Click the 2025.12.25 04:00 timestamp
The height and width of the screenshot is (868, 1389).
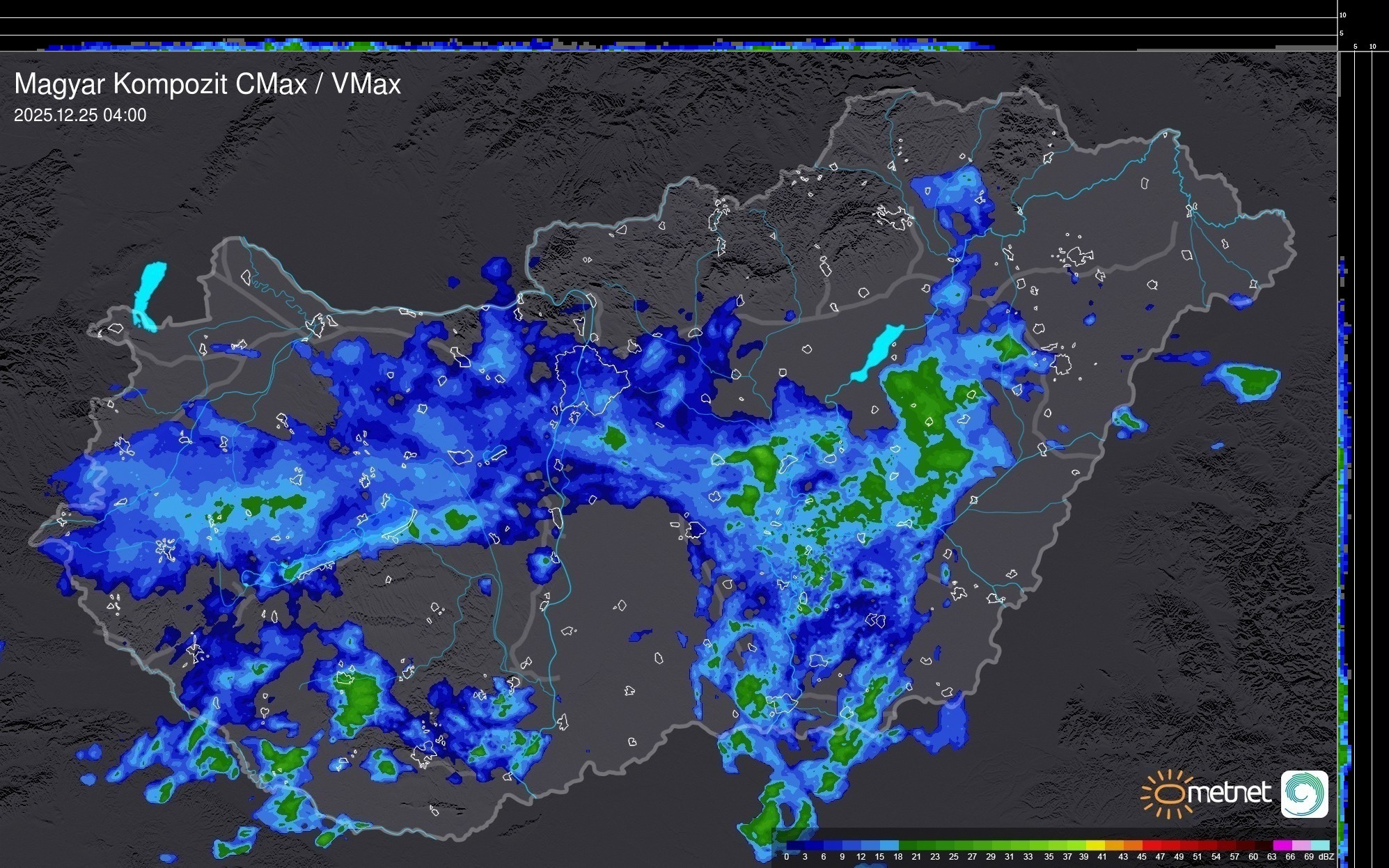tap(80, 116)
